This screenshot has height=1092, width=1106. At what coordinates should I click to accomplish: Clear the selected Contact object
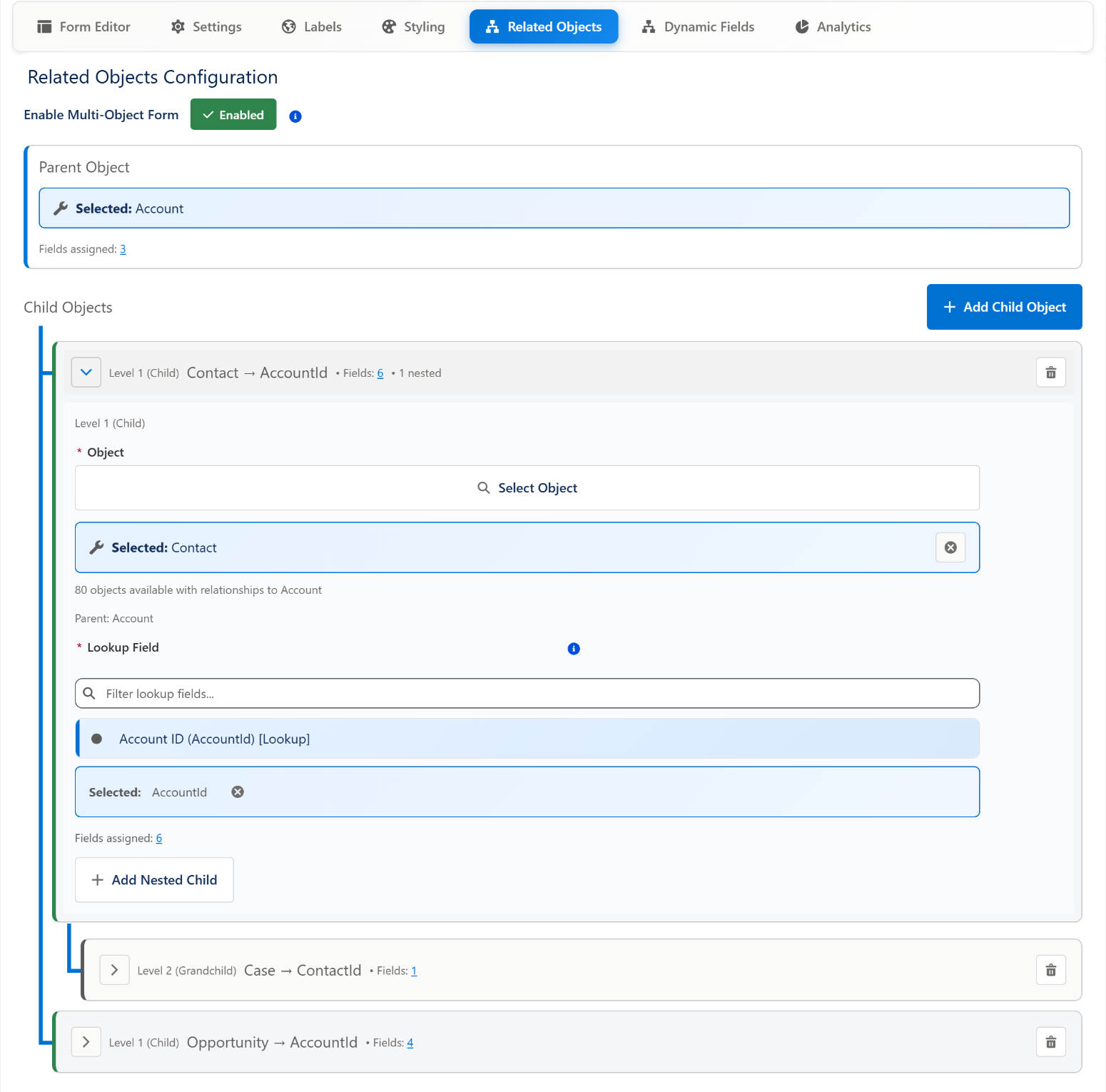pyautogui.click(x=950, y=547)
